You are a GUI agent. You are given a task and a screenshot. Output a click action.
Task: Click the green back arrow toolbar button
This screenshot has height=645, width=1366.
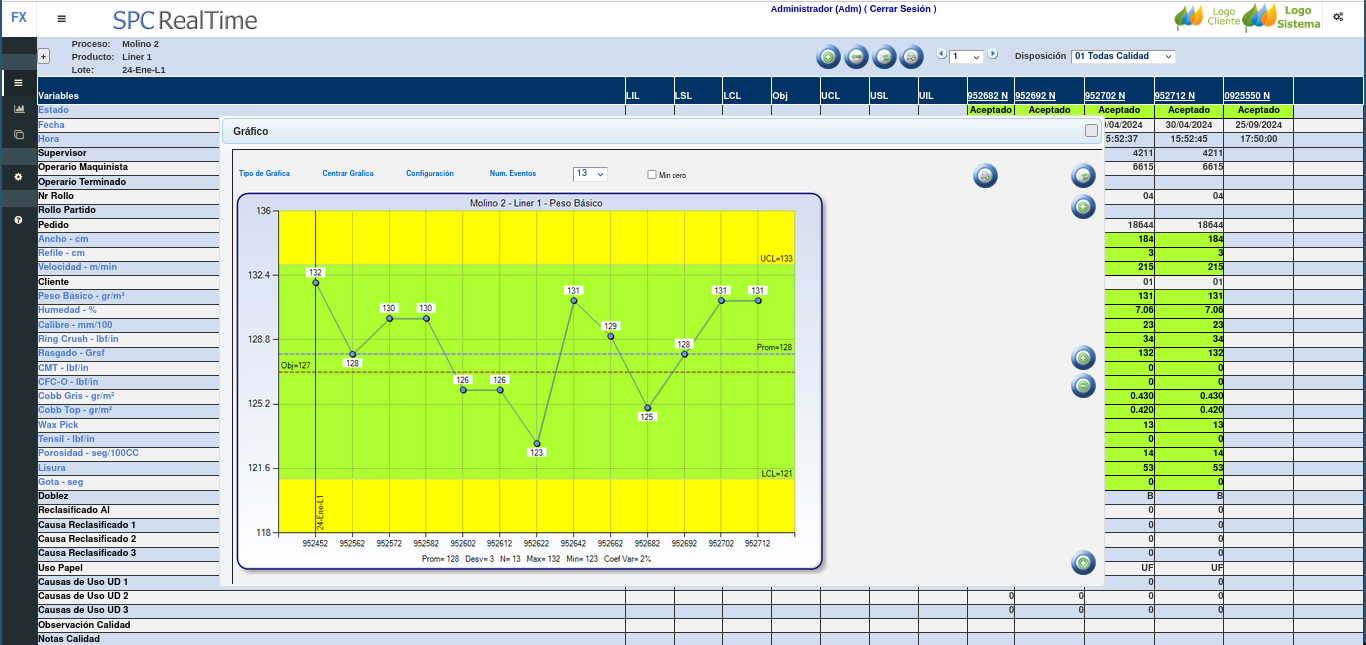tap(856, 57)
